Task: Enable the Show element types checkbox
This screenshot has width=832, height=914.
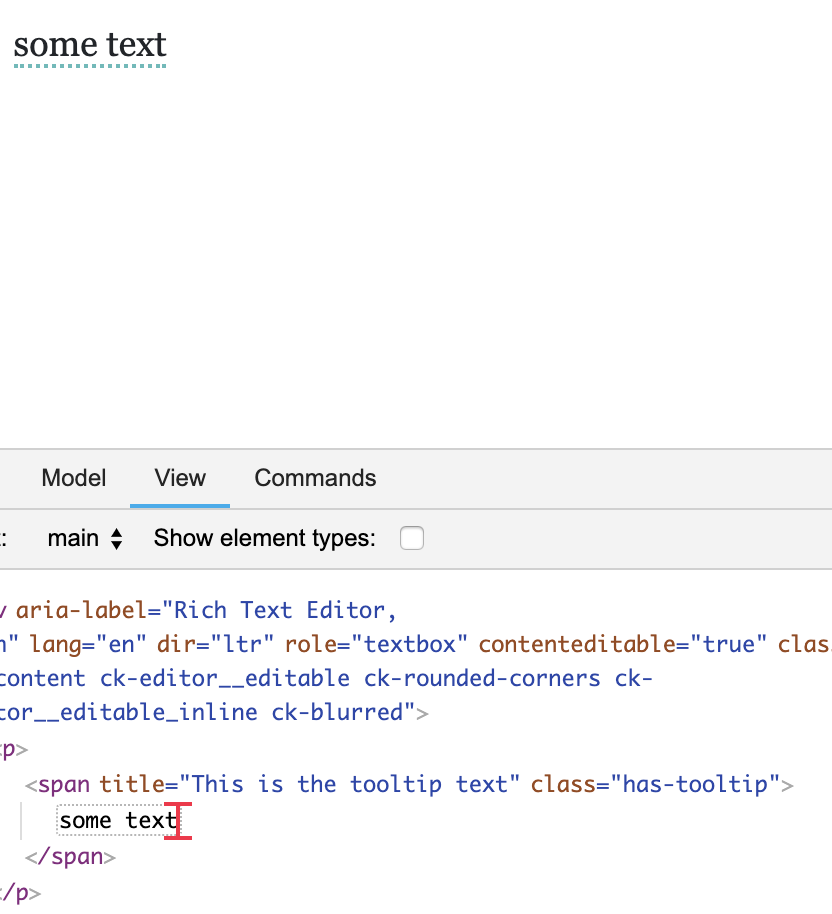Action: [411, 538]
